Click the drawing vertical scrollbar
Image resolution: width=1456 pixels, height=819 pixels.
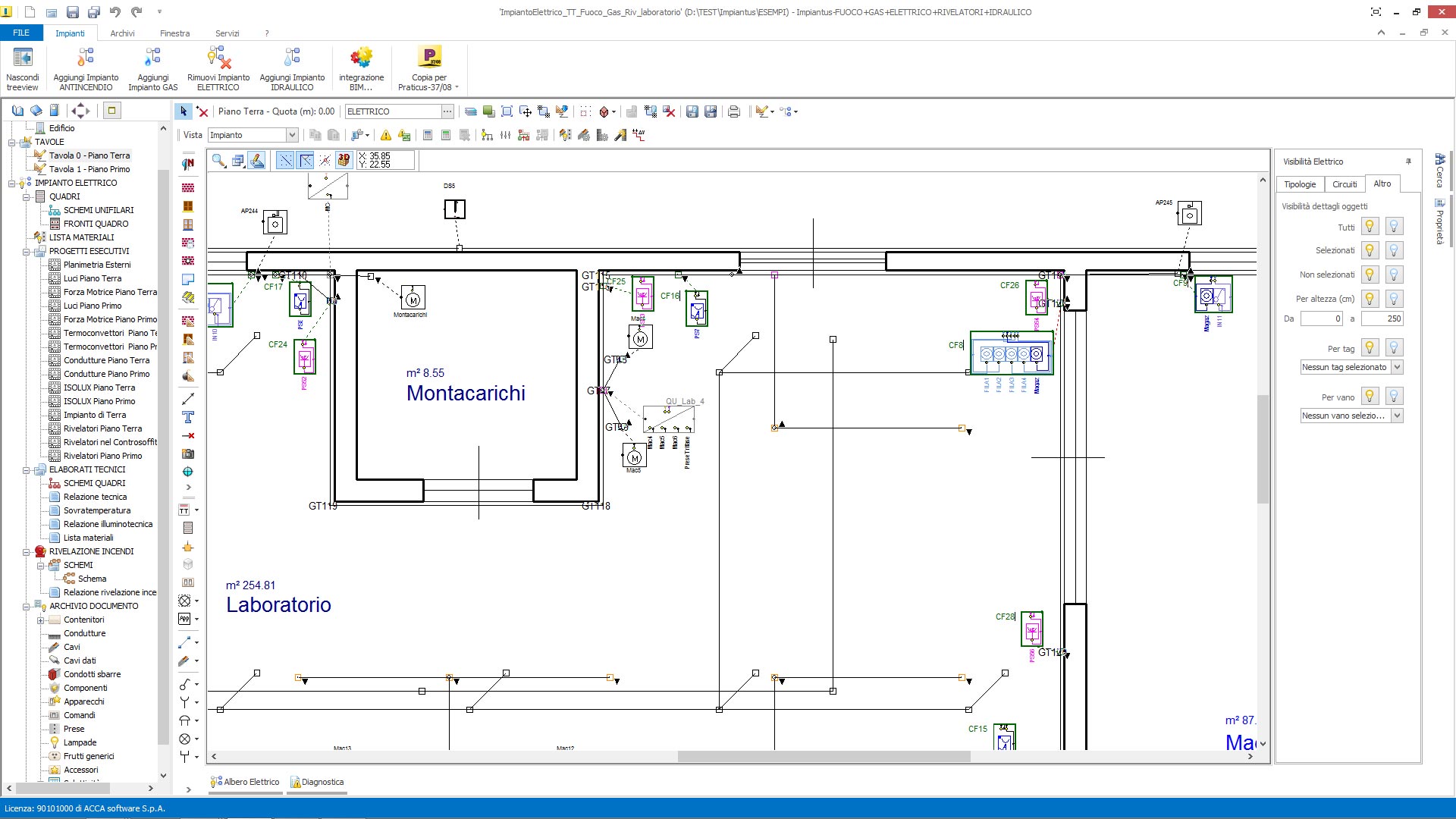pos(1263,449)
